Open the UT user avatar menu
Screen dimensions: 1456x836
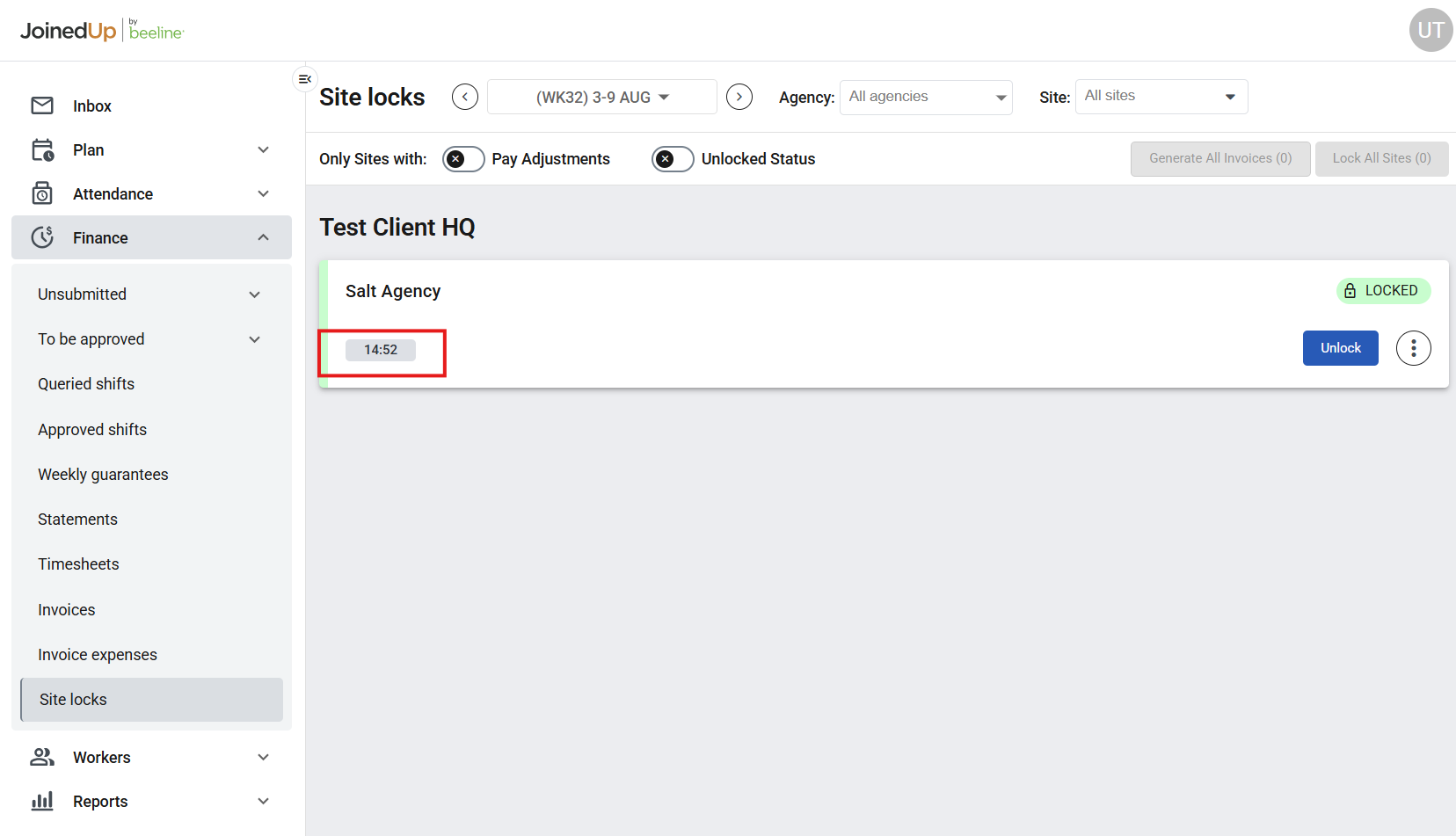(1431, 30)
